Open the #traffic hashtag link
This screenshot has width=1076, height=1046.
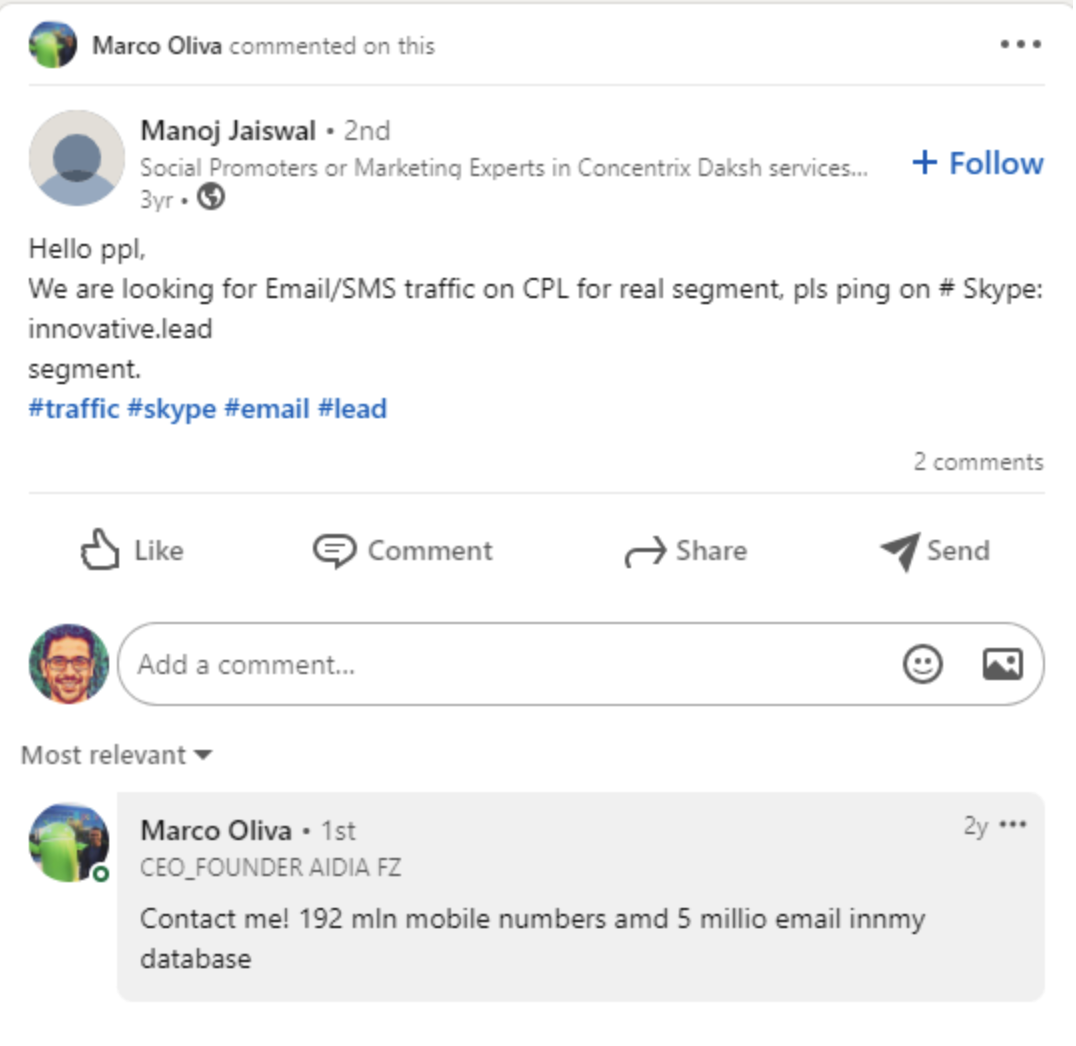(x=74, y=409)
